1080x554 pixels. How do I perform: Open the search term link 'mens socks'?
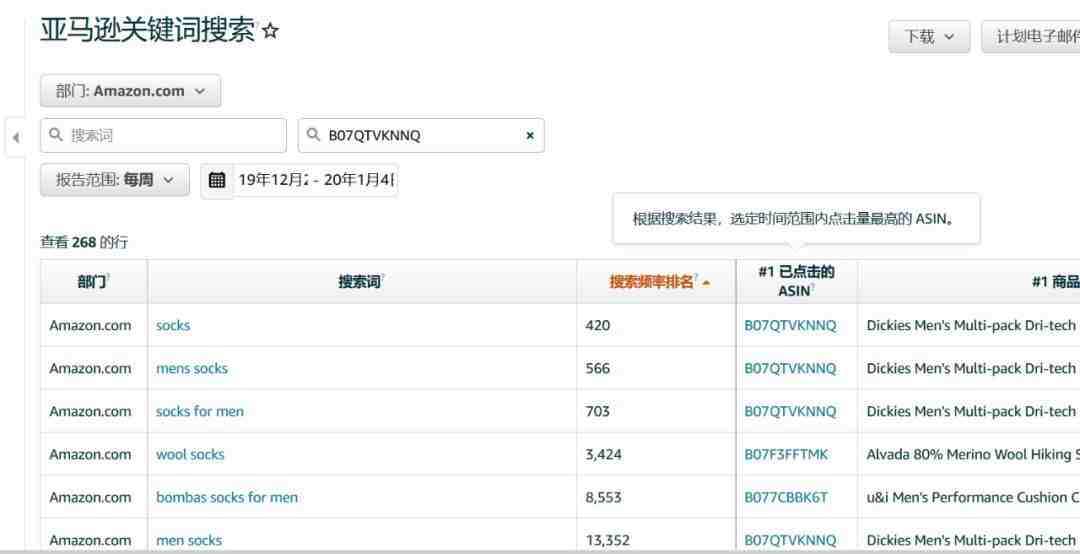191,369
